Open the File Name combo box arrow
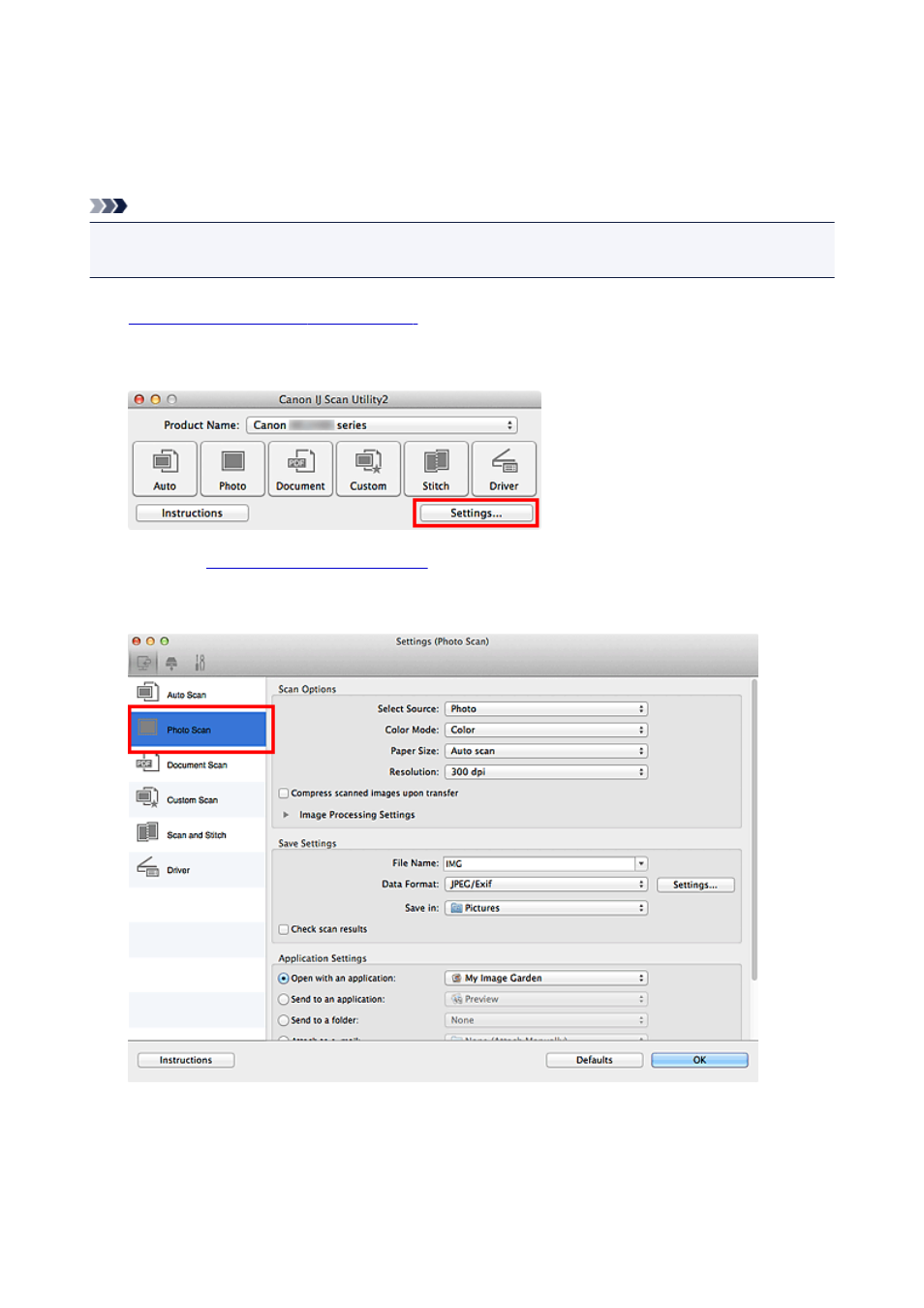 click(641, 863)
